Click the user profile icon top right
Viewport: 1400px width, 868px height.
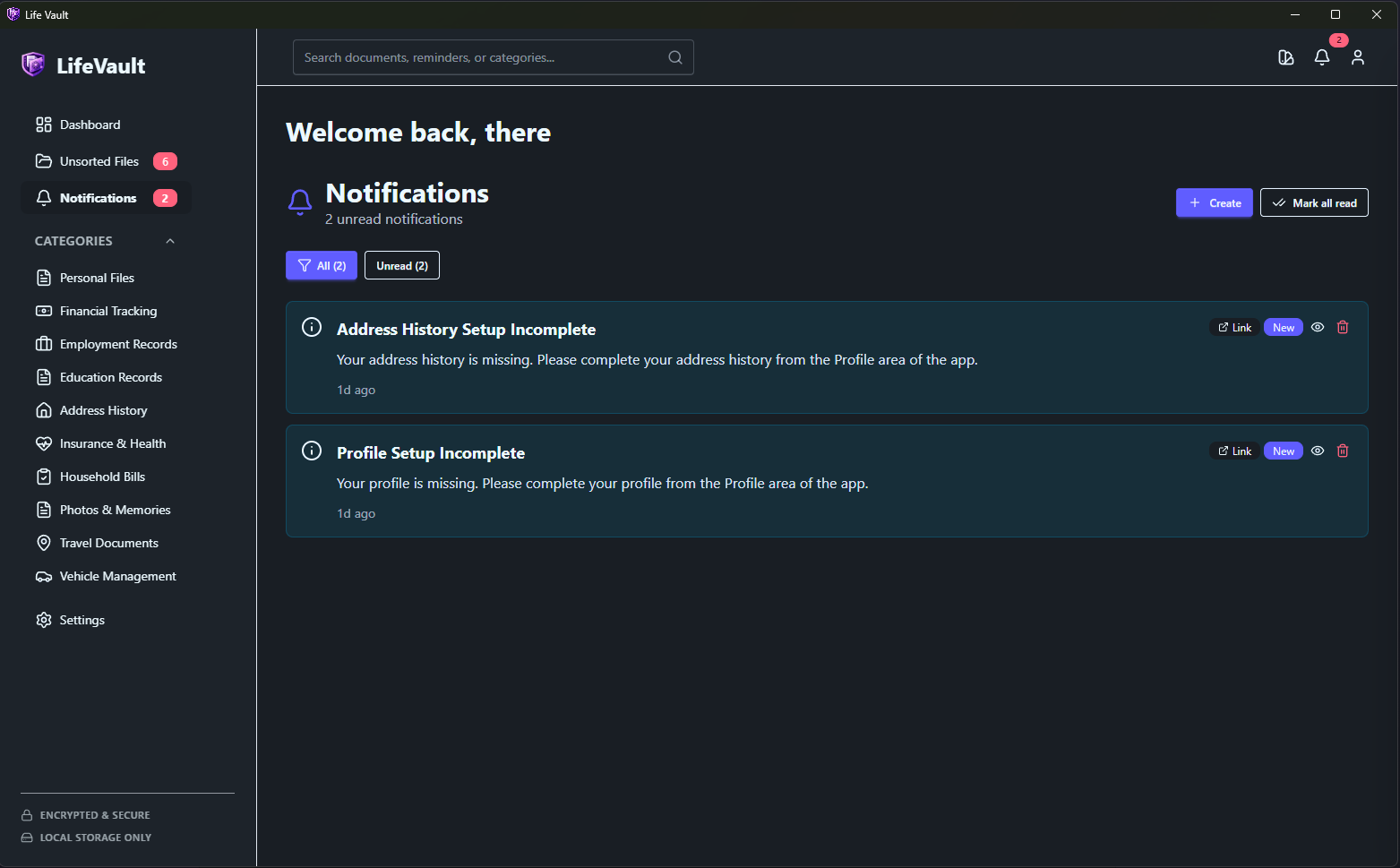coord(1358,57)
